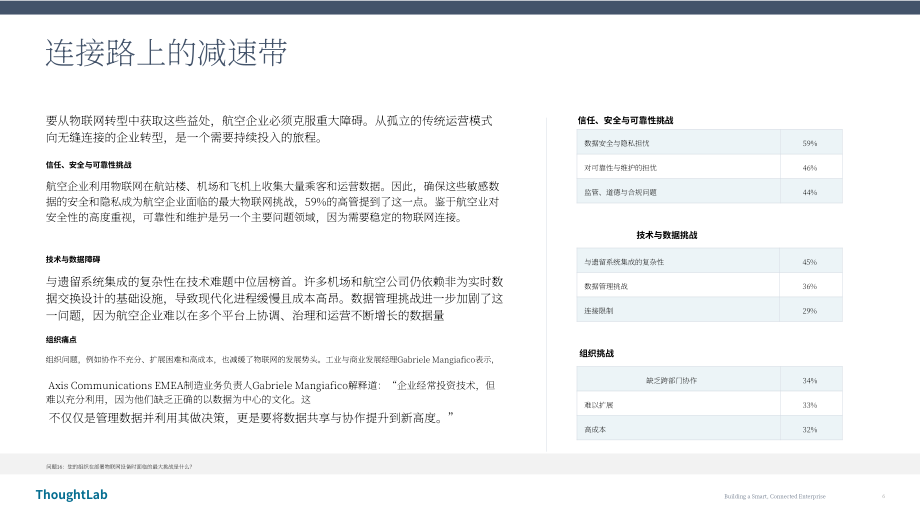Click footer text "Building a Smart, Connected Enterprise"

tap(774, 496)
